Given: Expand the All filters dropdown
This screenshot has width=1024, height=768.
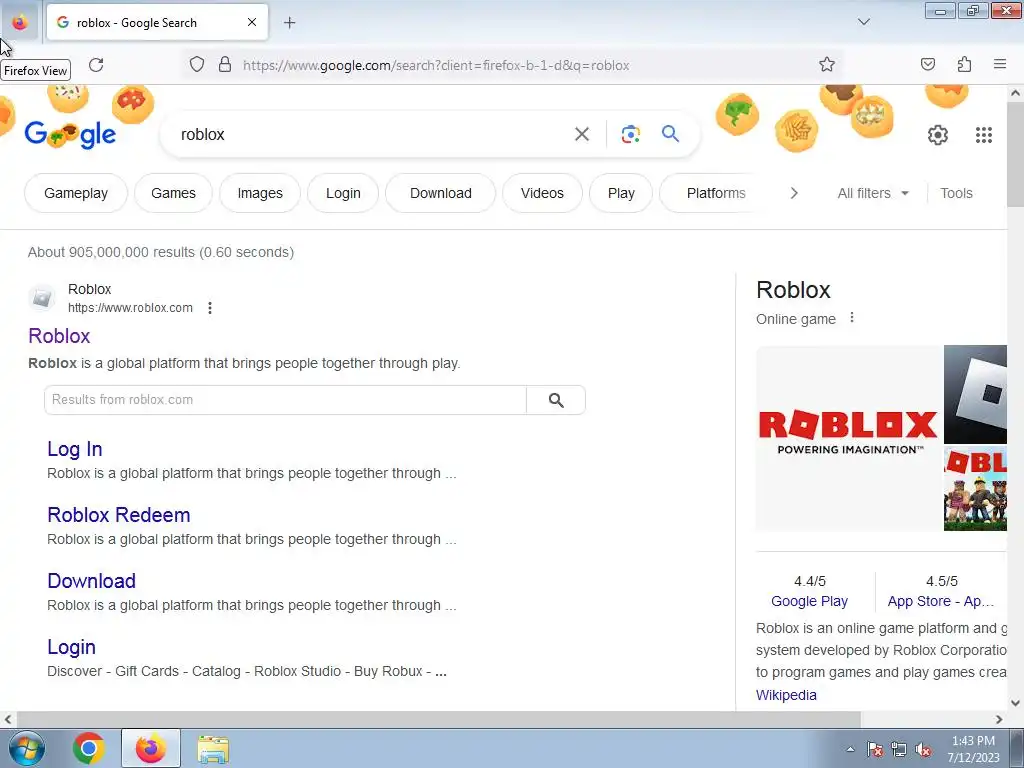Looking at the screenshot, I should pos(872,193).
